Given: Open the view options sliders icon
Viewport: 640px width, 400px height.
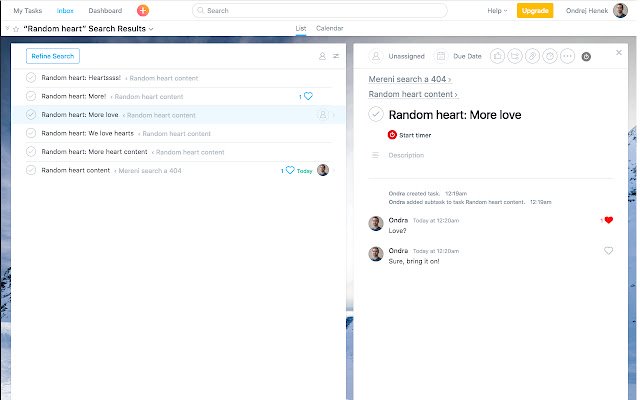Looking at the screenshot, I should click(x=336, y=56).
